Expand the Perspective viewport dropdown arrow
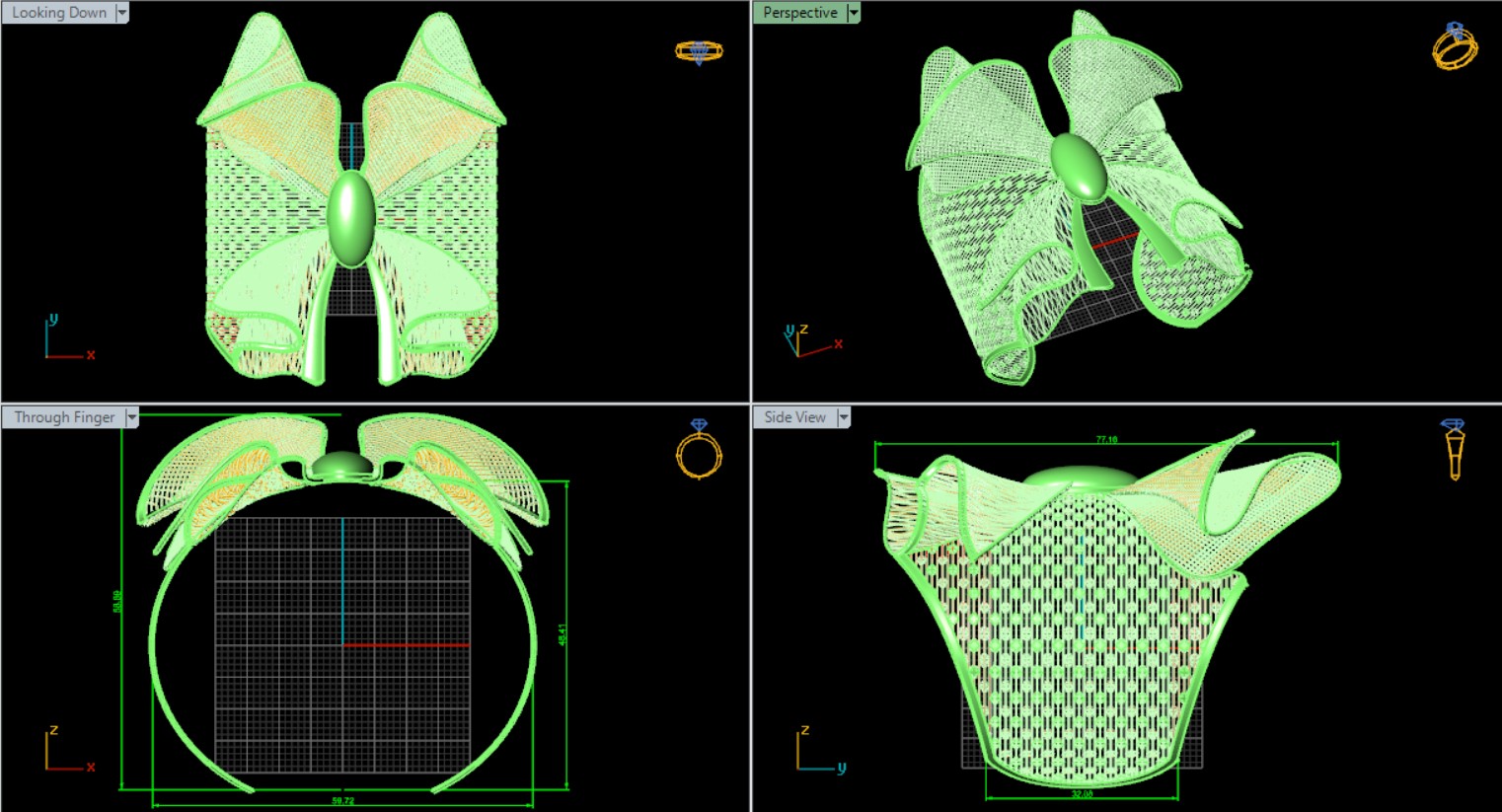 (x=854, y=13)
